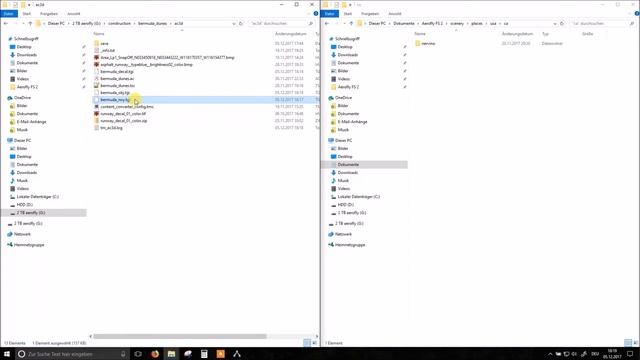
Task: Select the runway_decal_01_color.zip archive
Action: [124, 120]
